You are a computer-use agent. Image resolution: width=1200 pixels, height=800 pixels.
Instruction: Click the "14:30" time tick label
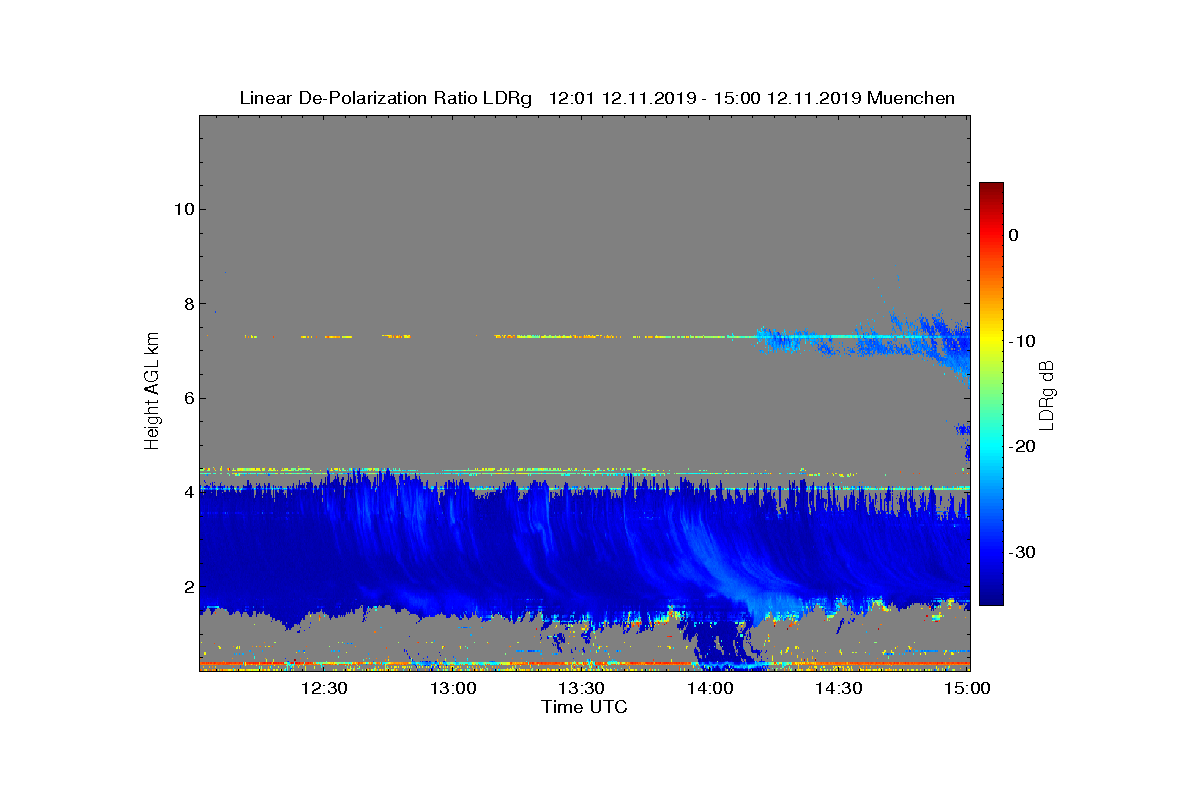coord(838,689)
